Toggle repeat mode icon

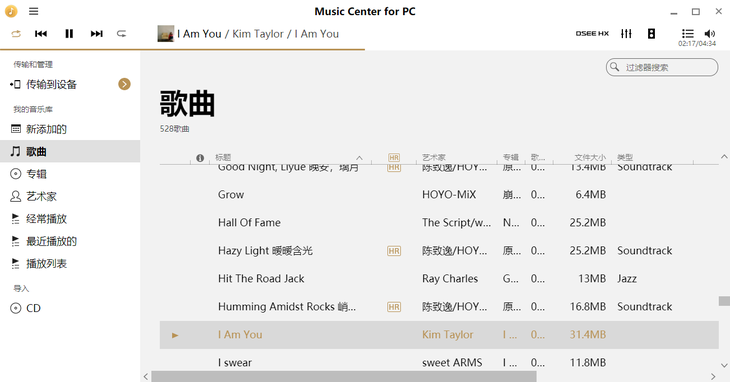pyautogui.click(x=122, y=34)
